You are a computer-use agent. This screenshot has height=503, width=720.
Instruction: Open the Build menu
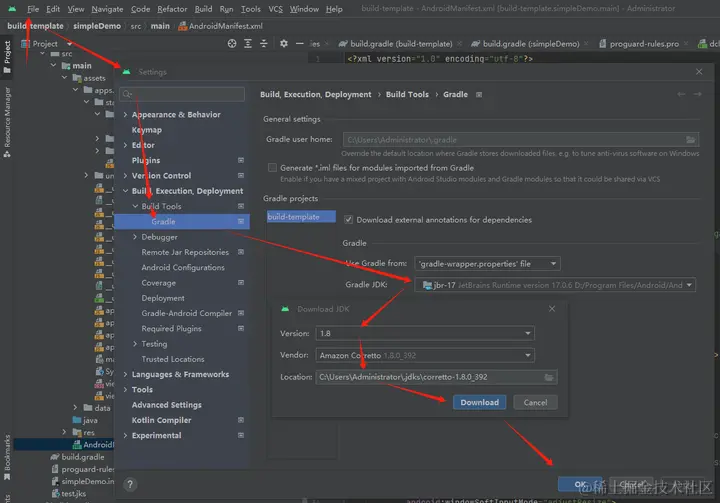tap(203, 9)
